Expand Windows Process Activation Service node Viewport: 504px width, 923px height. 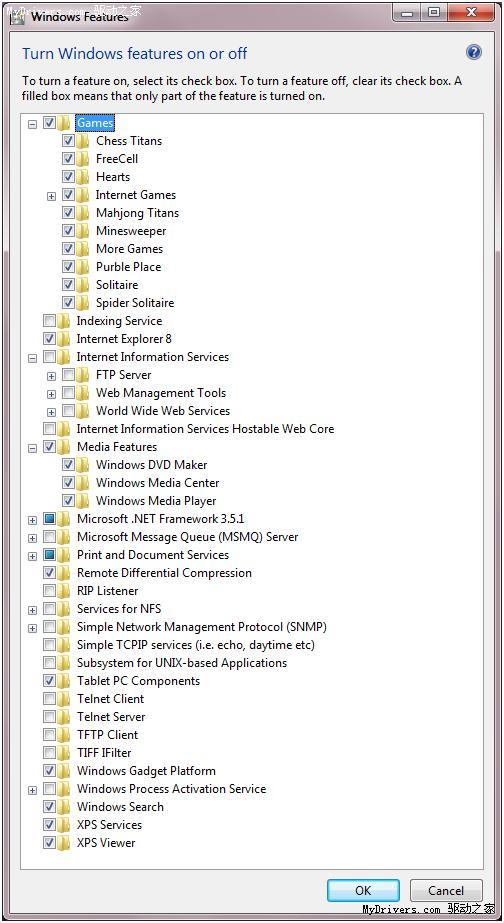click(32, 790)
